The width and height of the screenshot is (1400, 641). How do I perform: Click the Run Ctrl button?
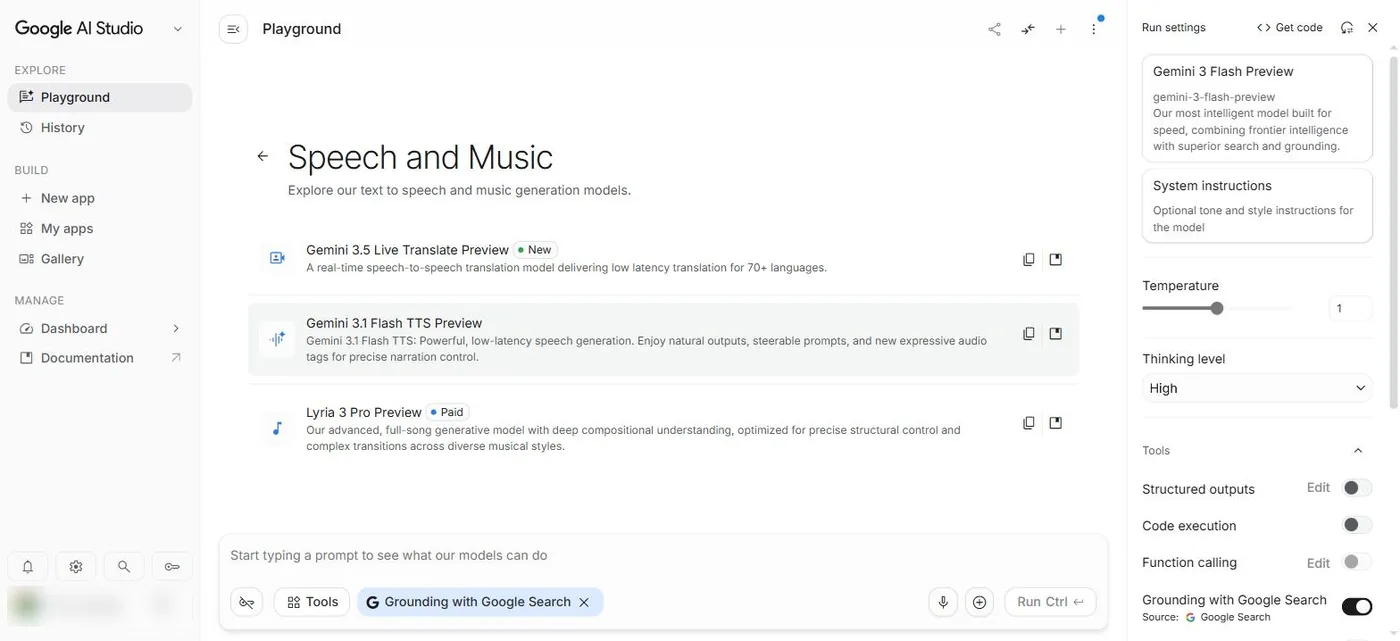(1050, 602)
